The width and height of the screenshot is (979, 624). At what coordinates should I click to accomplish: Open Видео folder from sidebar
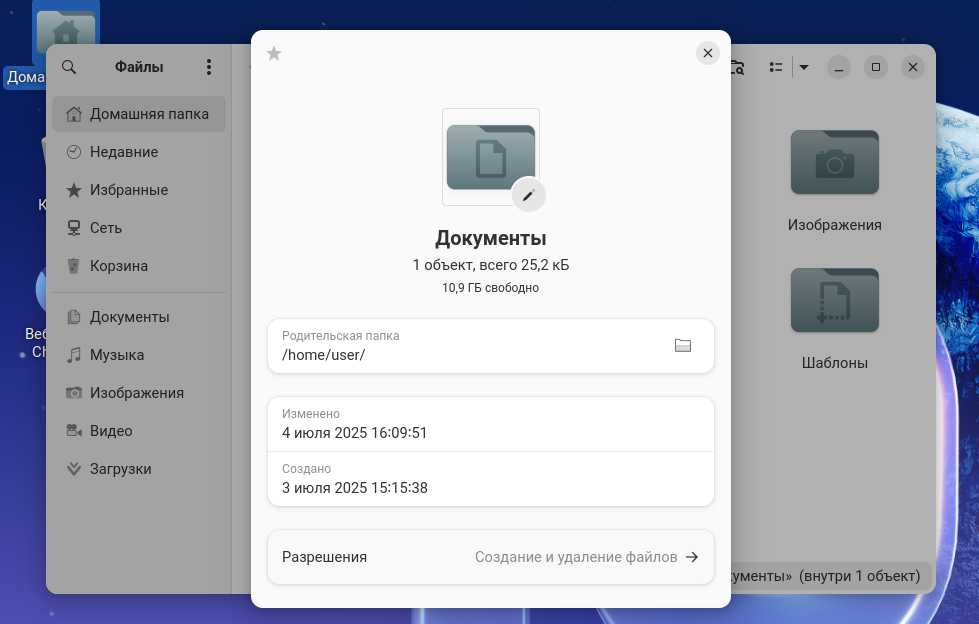(111, 431)
